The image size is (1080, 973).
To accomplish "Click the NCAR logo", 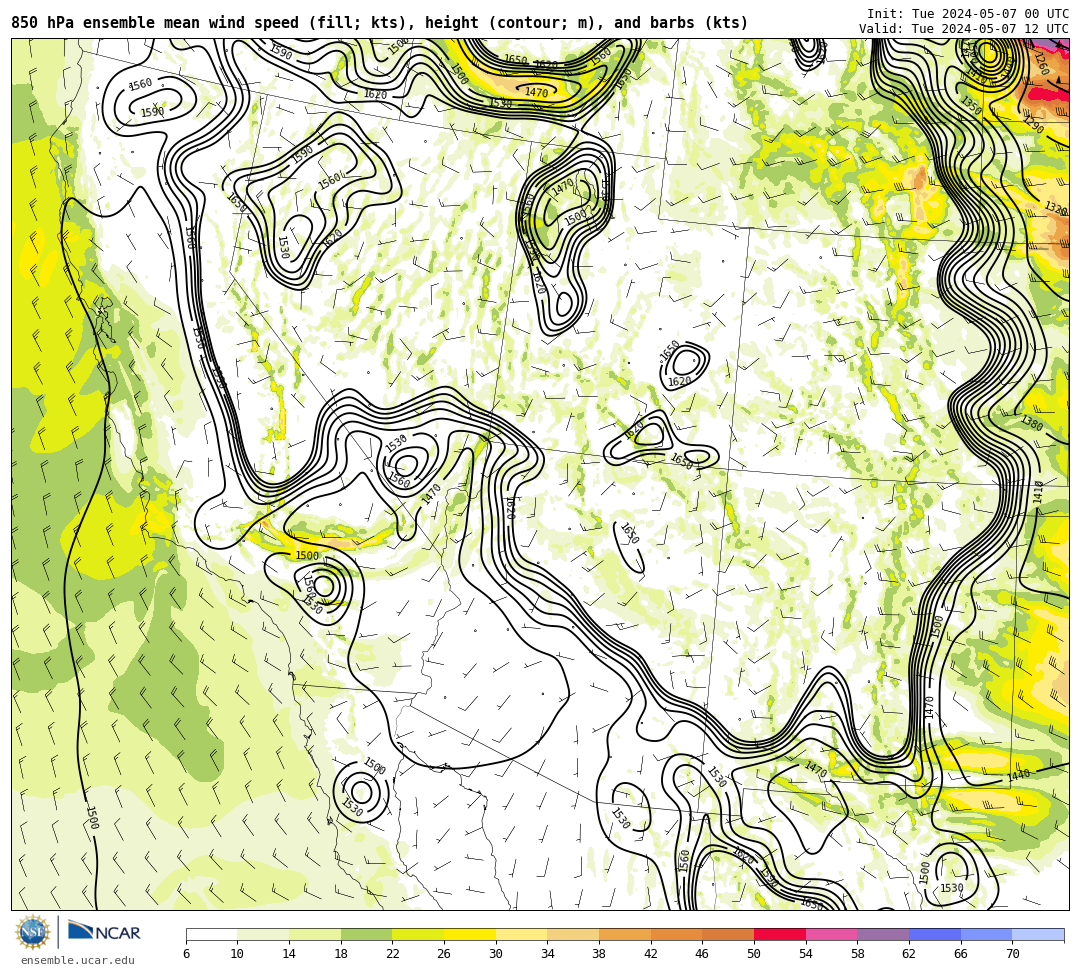I will click(x=104, y=932).
